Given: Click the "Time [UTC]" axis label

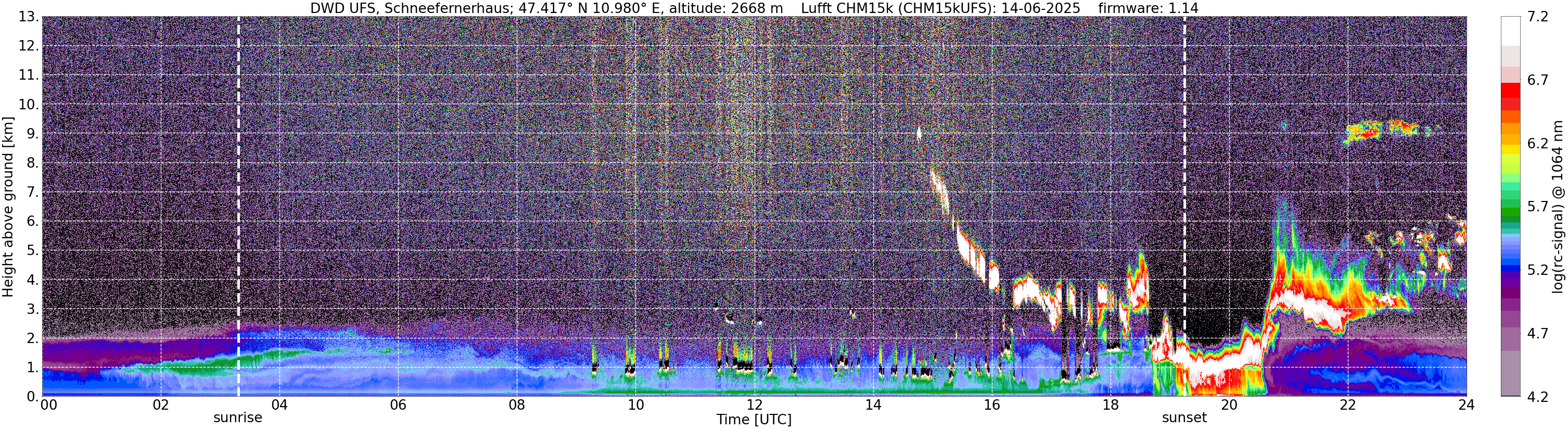Looking at the screenshot, I should click(x=754, y=420).
